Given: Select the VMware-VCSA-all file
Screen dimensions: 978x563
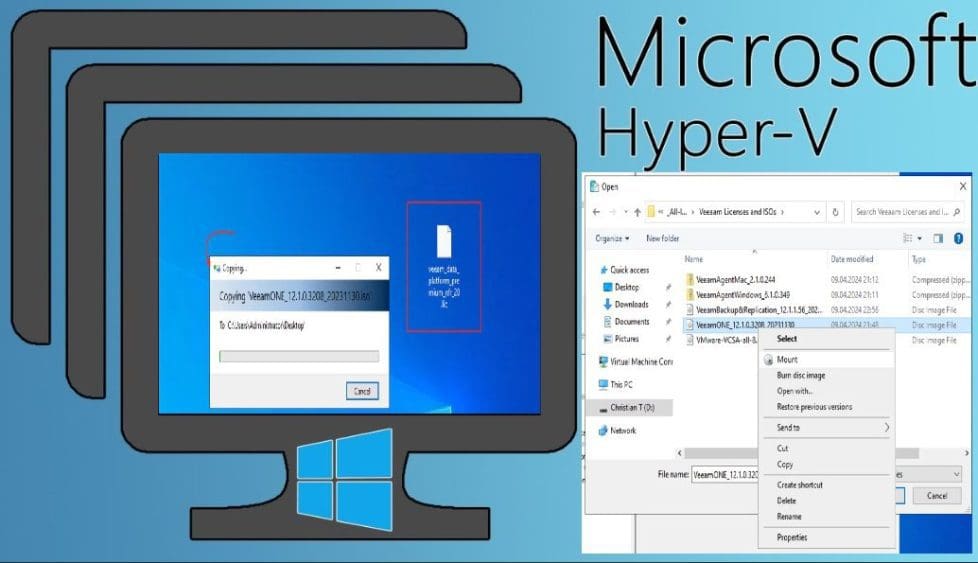Looking at the screenshot, I should pos(720,340).
